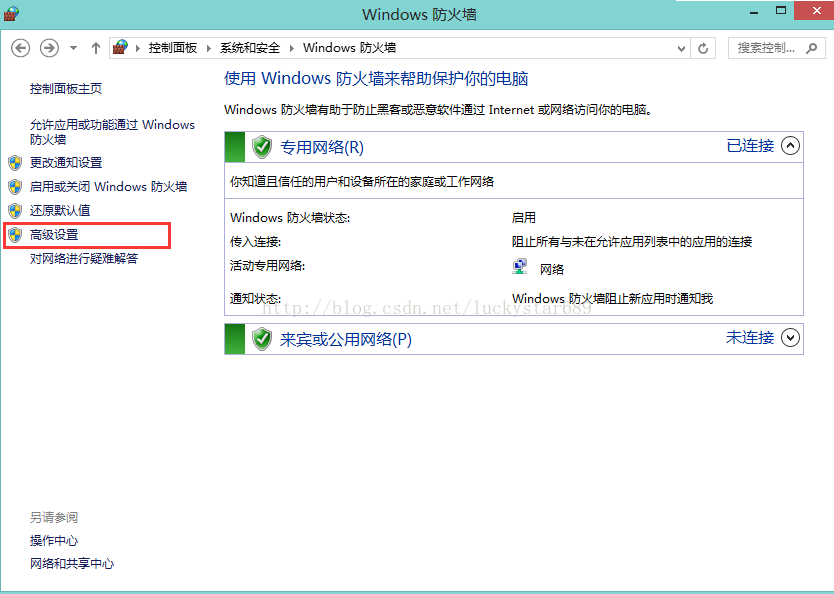Click Windows 防火墙 breadcrumb in address bar
The height and width of the screenshot is (594, 834).
coord(349,48)
